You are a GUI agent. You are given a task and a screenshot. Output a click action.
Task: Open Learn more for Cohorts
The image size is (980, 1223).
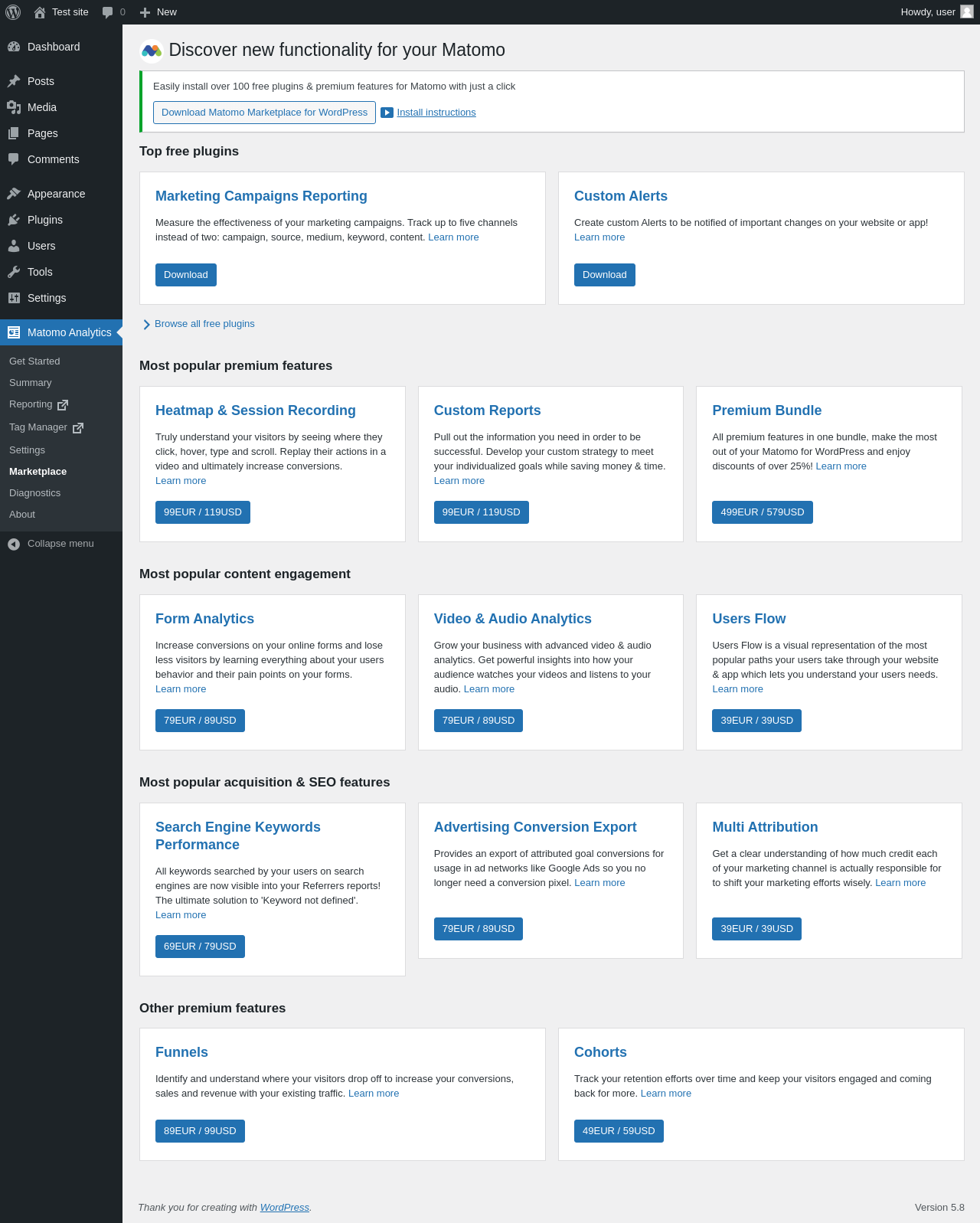click(x=666, y=1094)
